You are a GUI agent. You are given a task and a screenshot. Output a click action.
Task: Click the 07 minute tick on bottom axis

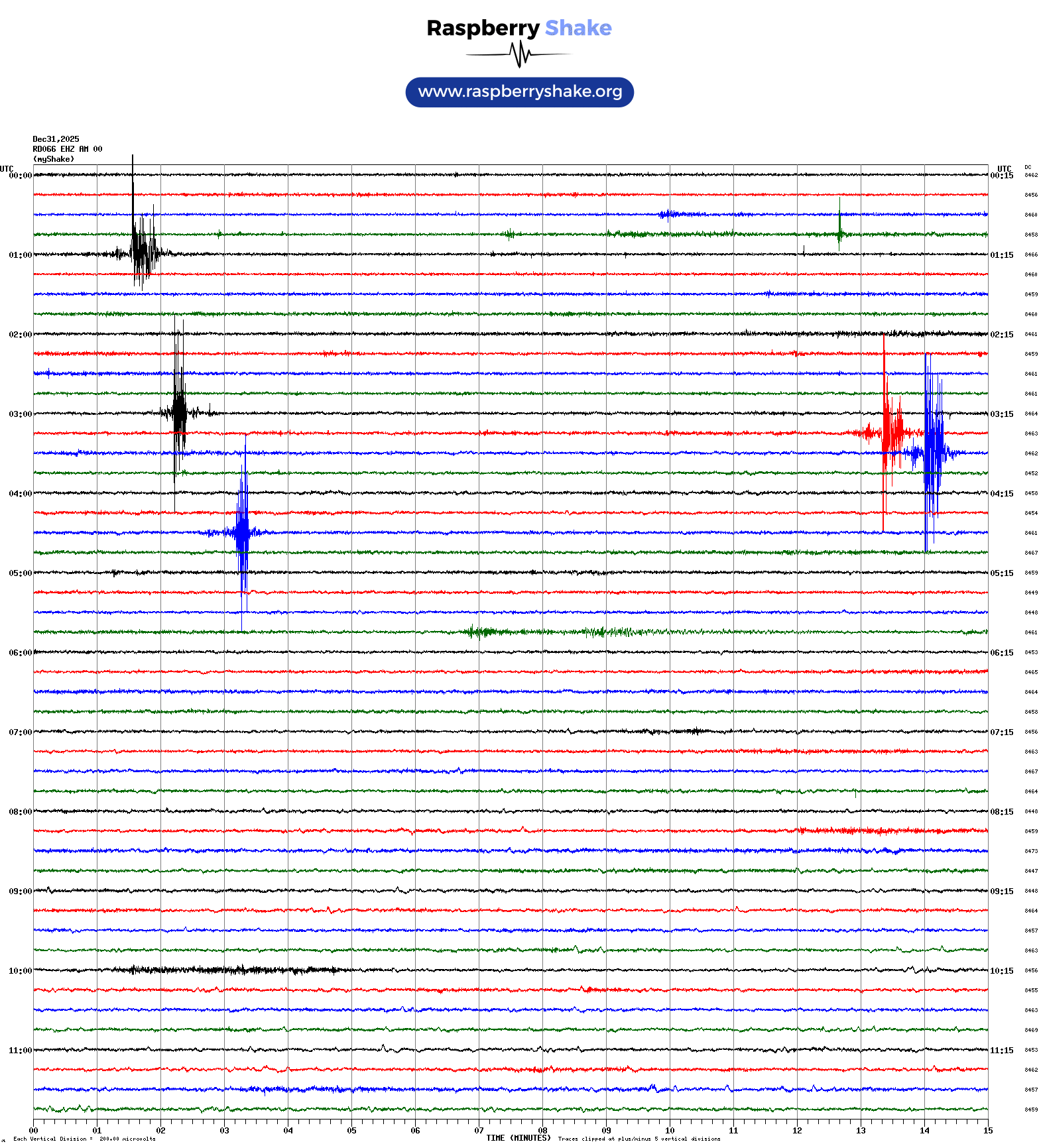[479, 1131]
